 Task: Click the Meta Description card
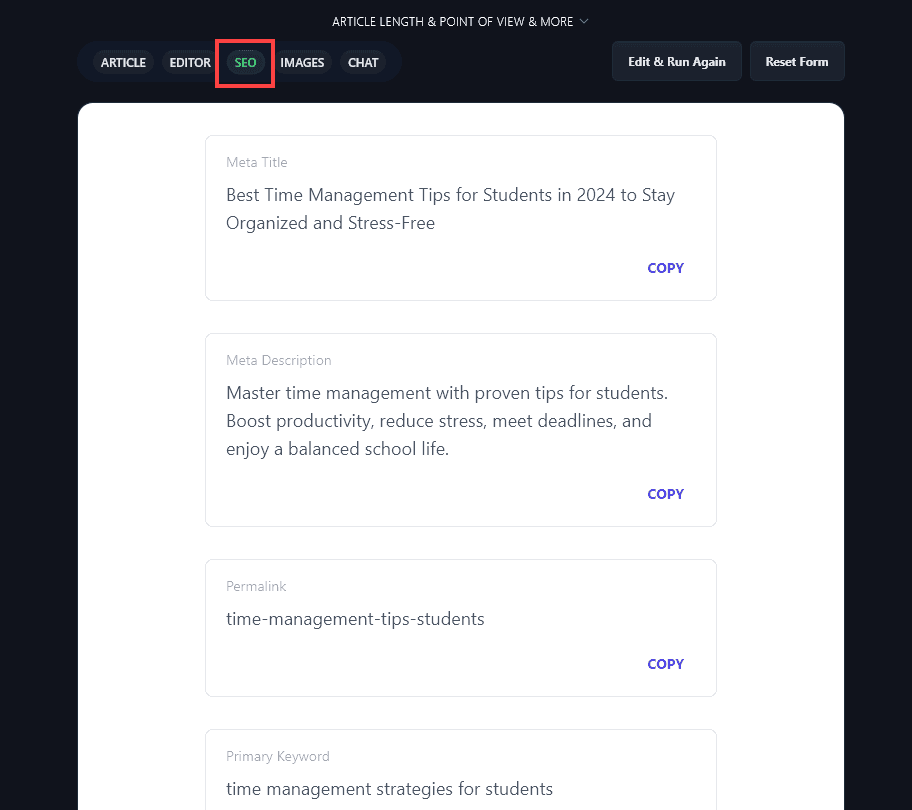[460, 430]
